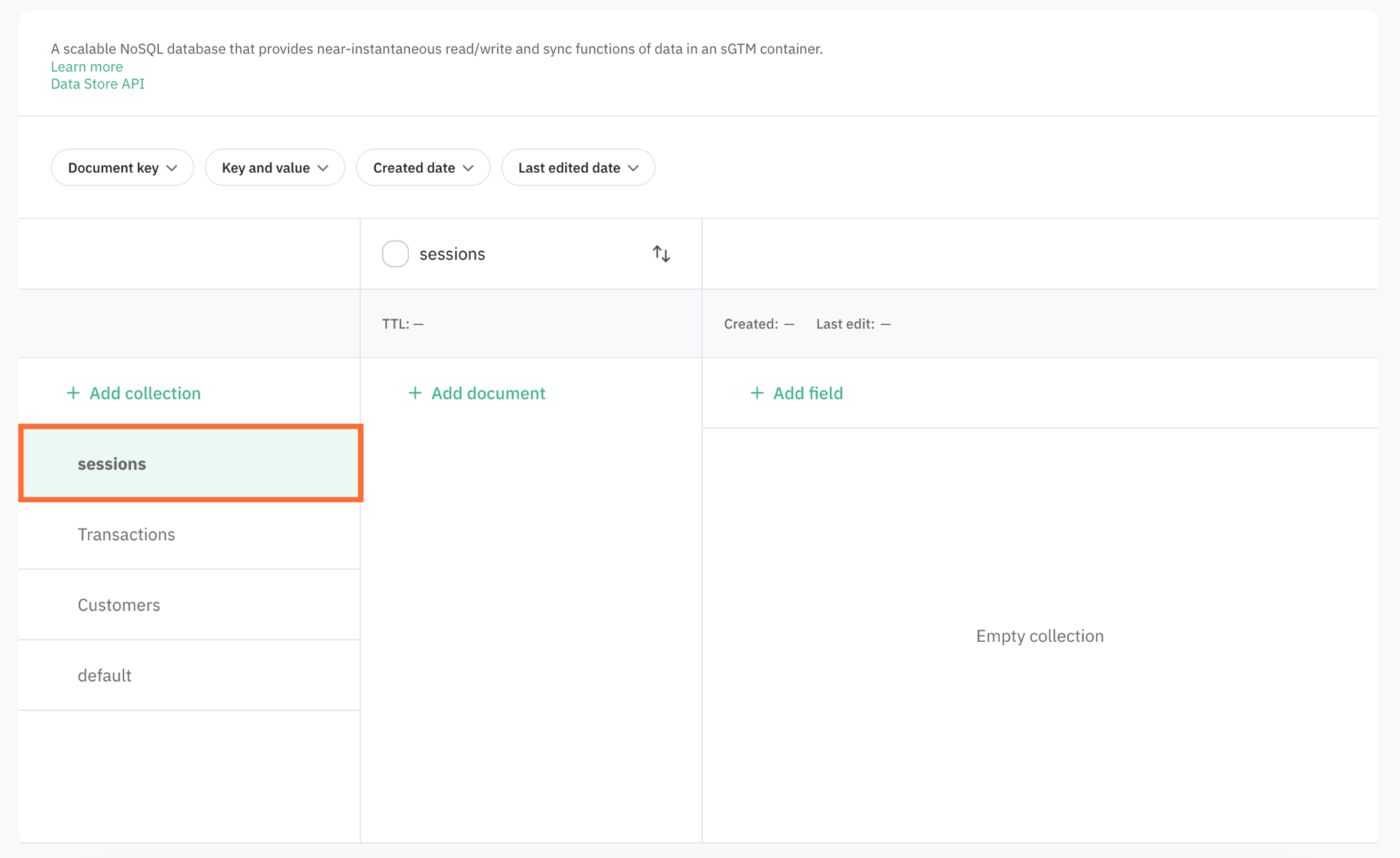Select the sessions collection in the list
The width and height of the screenshot is (1400, 858).
click(190, 463)
